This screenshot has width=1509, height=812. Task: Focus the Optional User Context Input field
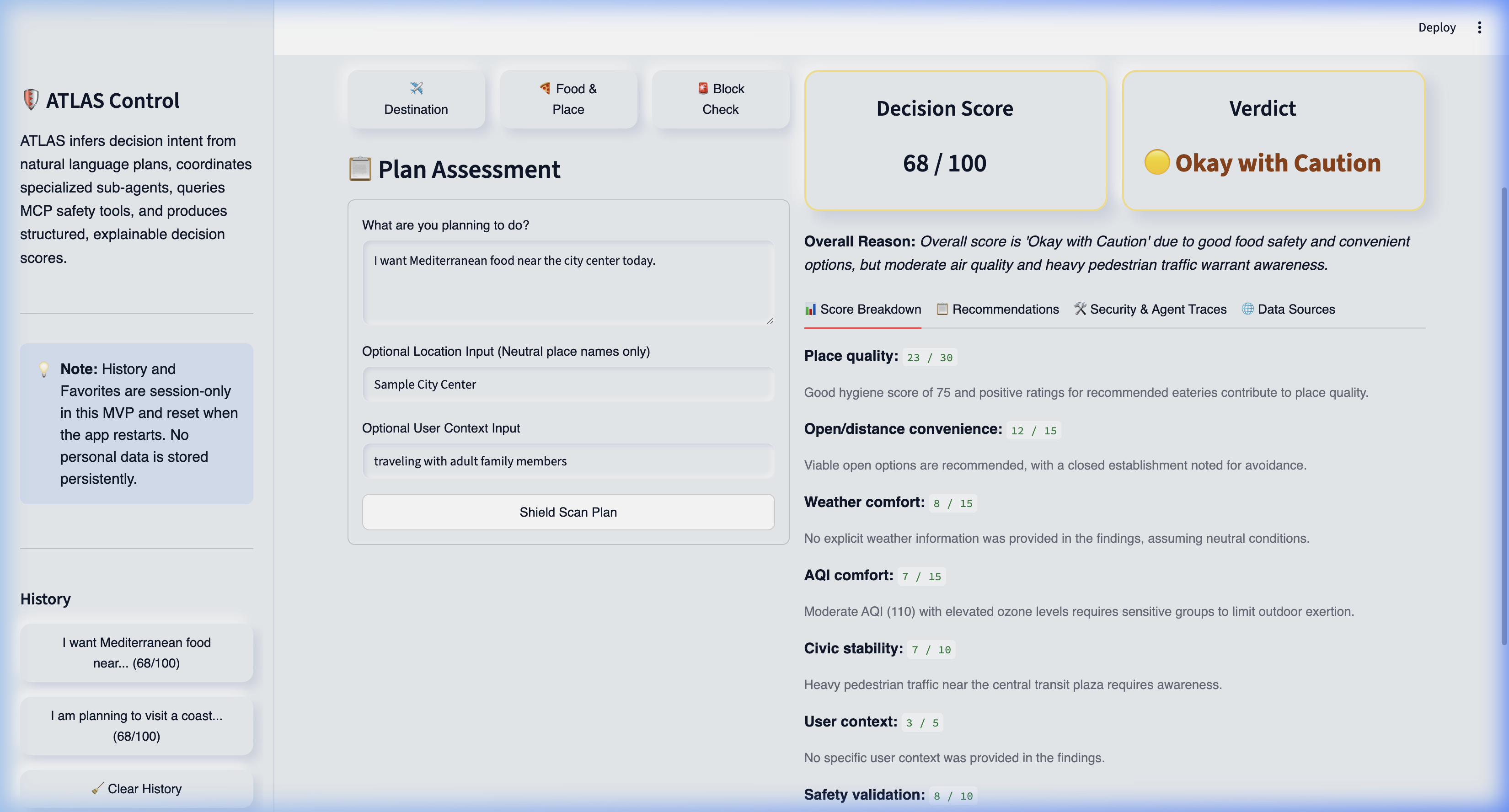(568, 461)
